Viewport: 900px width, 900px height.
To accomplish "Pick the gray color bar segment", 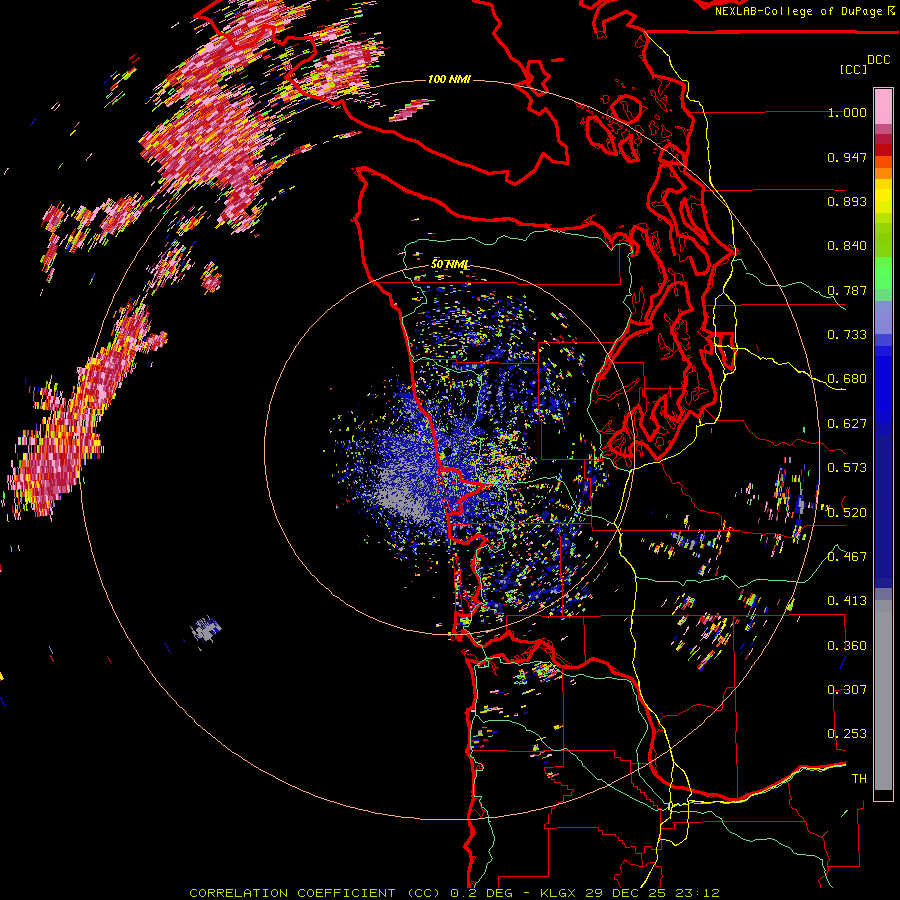I will coord(883,695).
